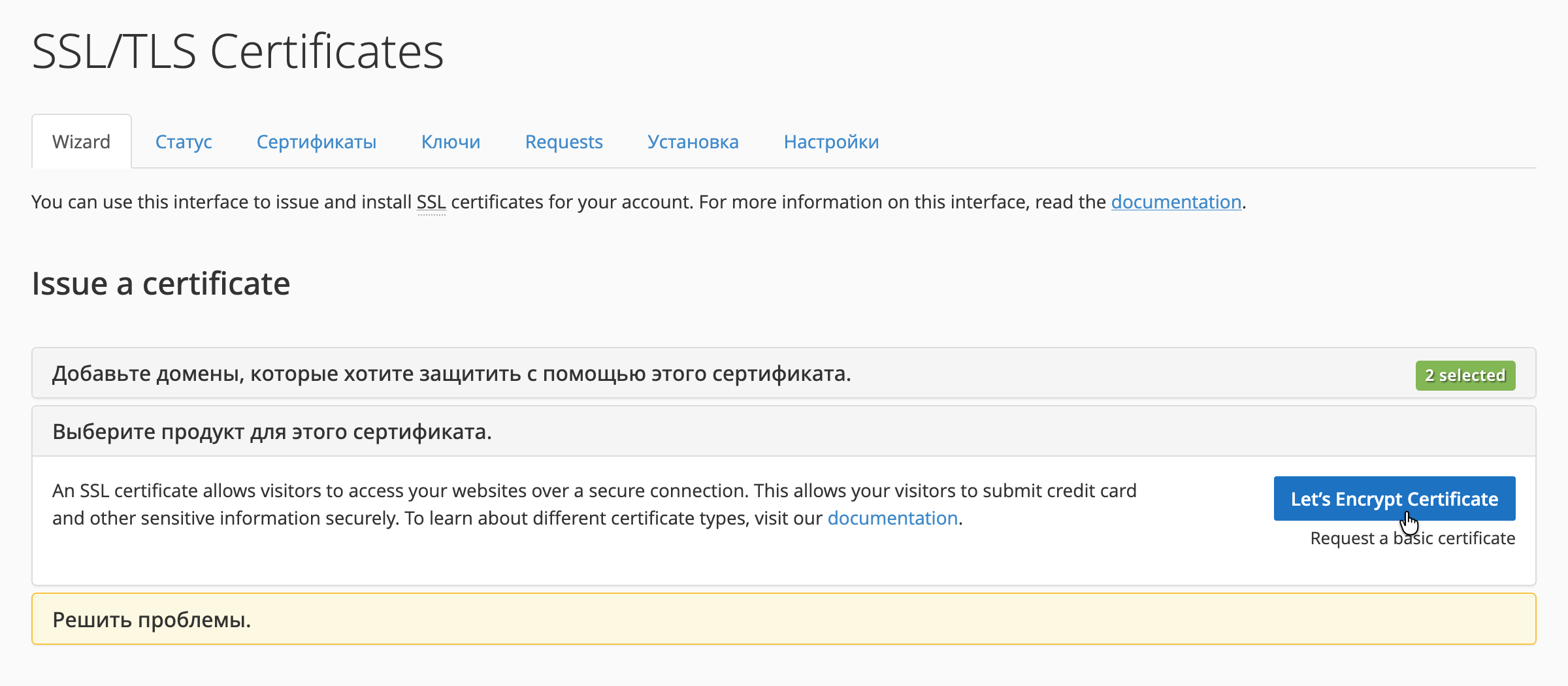Open the Статус tab

(184, 142)
